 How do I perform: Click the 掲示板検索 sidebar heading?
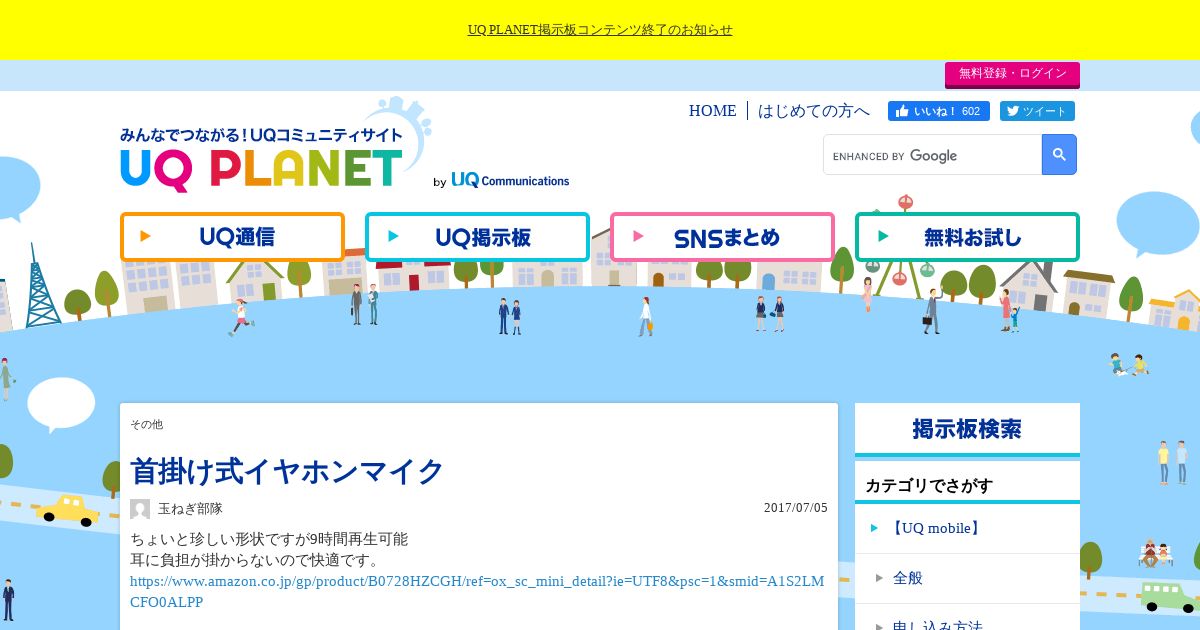click(967, 429)
